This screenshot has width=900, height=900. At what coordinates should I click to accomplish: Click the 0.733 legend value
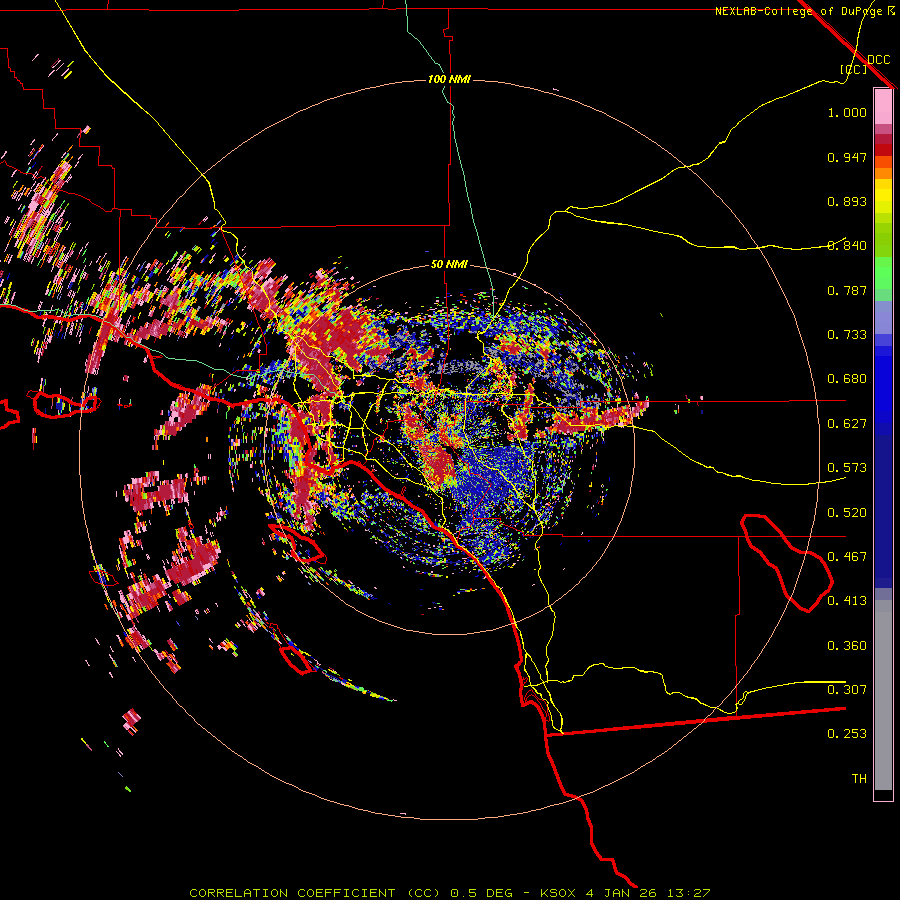click(847, 335)
